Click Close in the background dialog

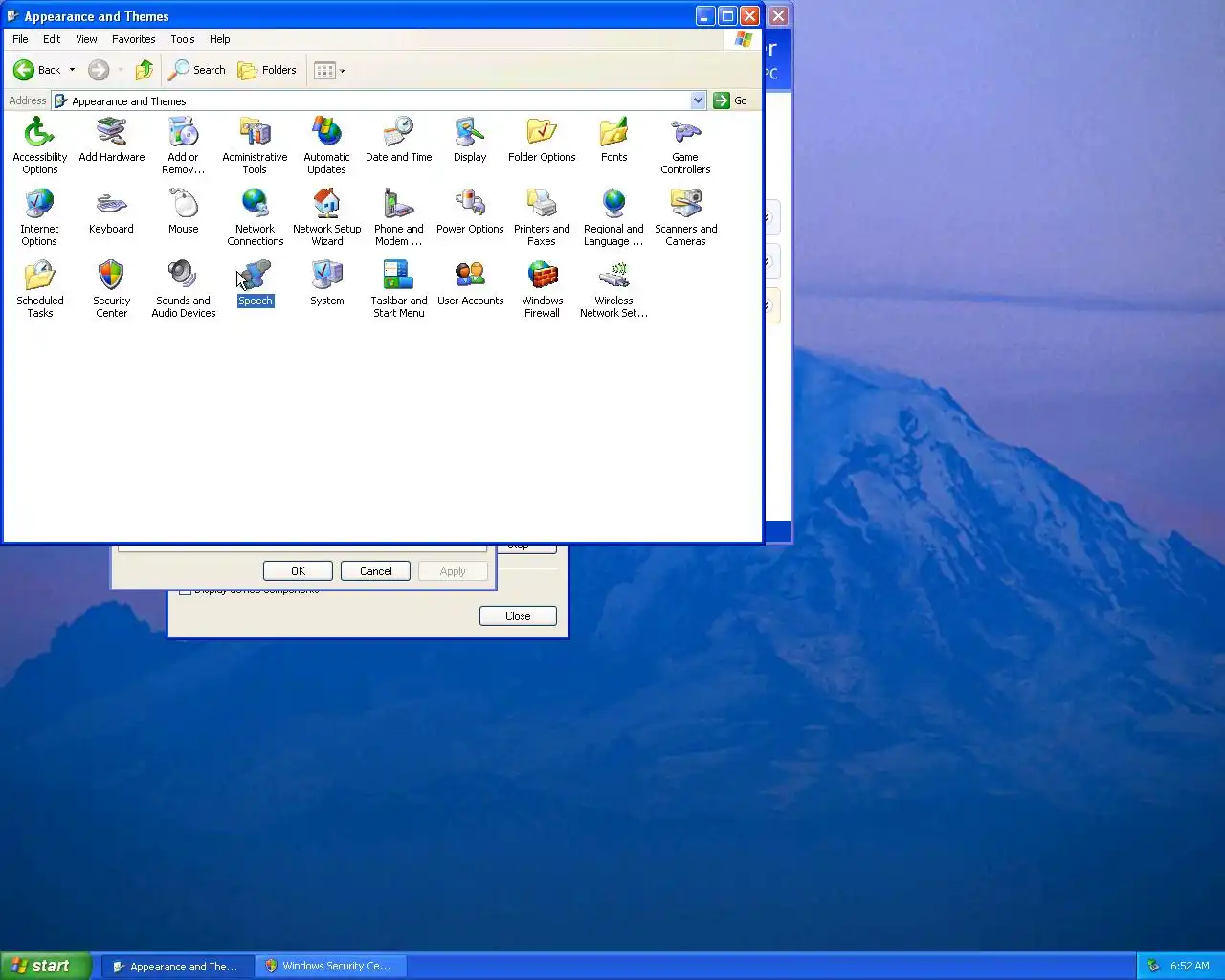click(518, 616)
